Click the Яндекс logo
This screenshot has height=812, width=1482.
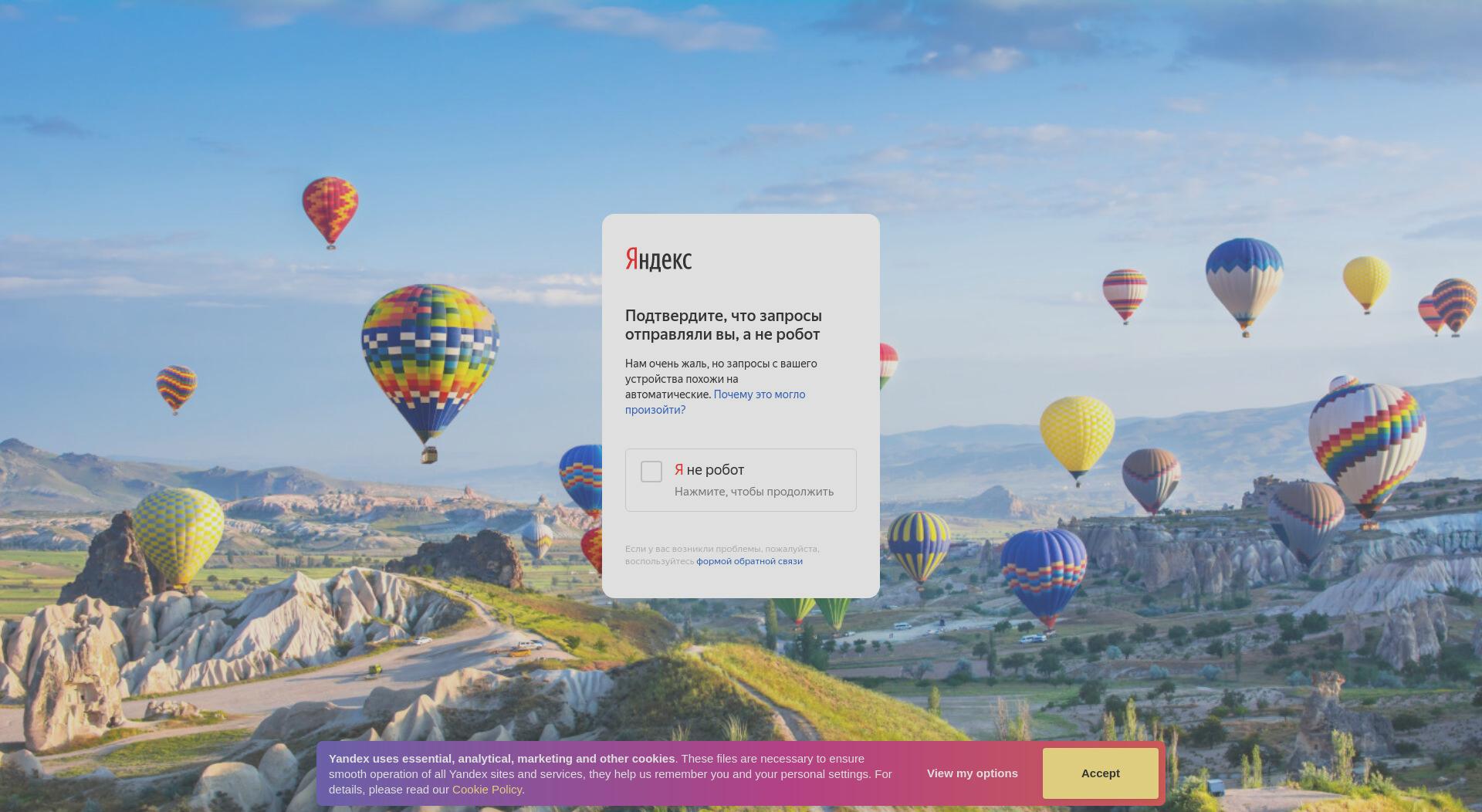[x=658, y=259]
